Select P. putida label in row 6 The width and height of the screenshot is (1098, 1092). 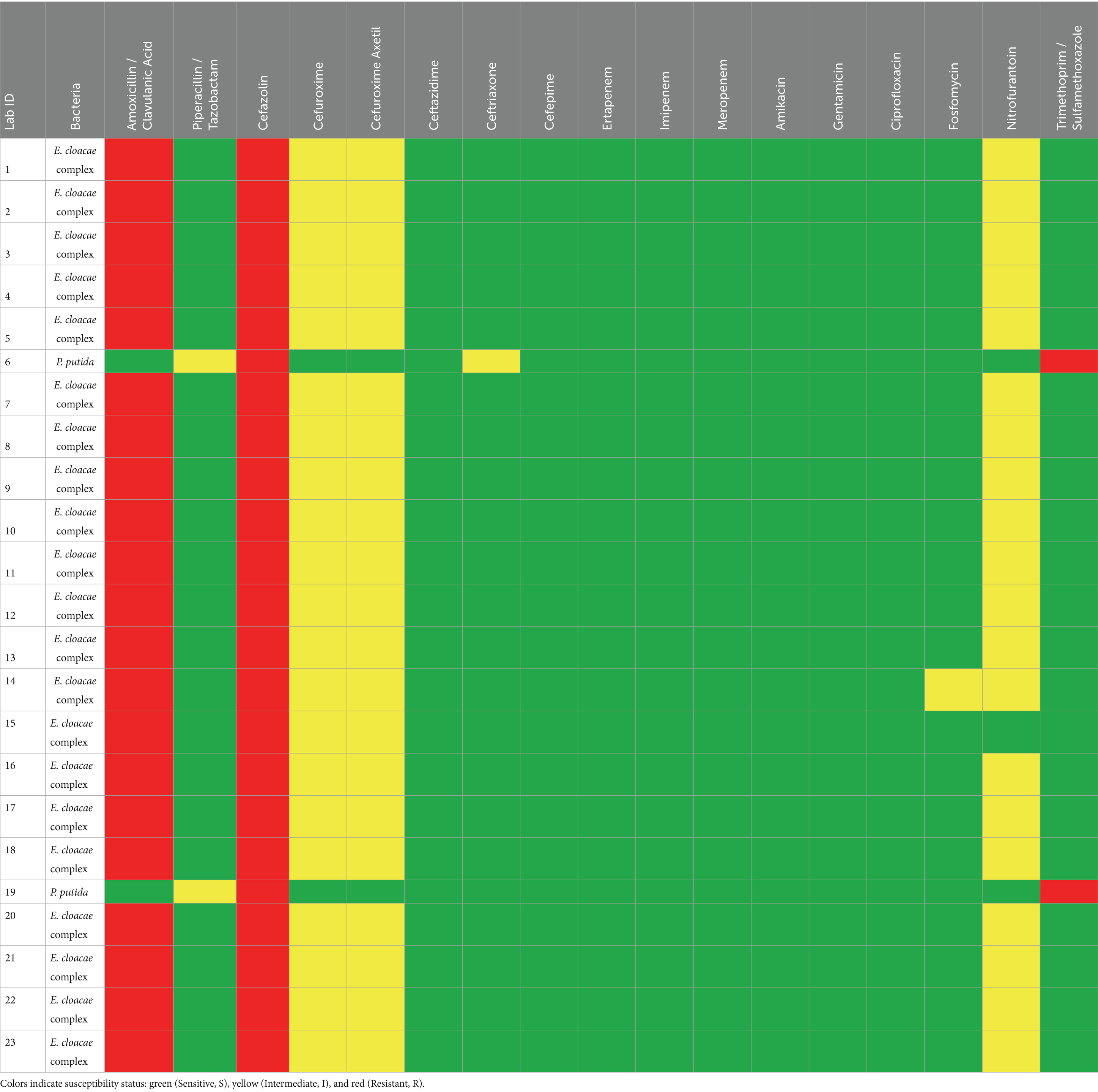pyautogui.click(x=75, y=362)
